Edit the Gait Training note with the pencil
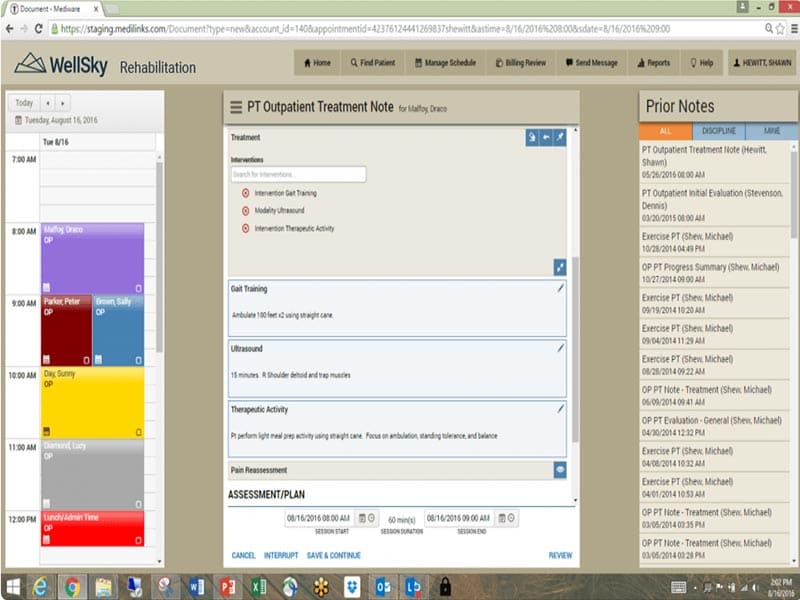 pyautogui.click(x=560, y=288)
